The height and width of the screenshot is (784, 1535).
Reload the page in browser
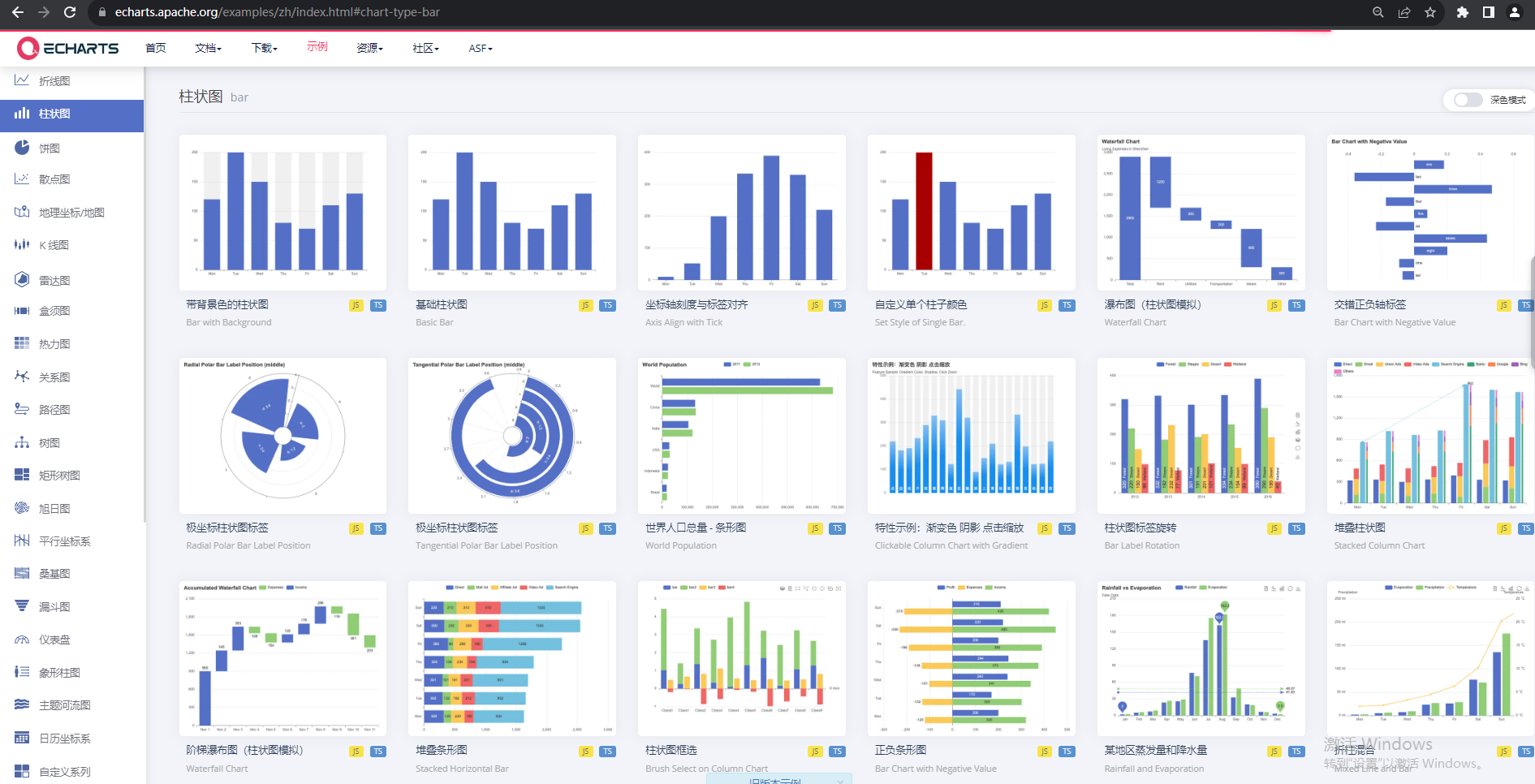tap(70, 12)
